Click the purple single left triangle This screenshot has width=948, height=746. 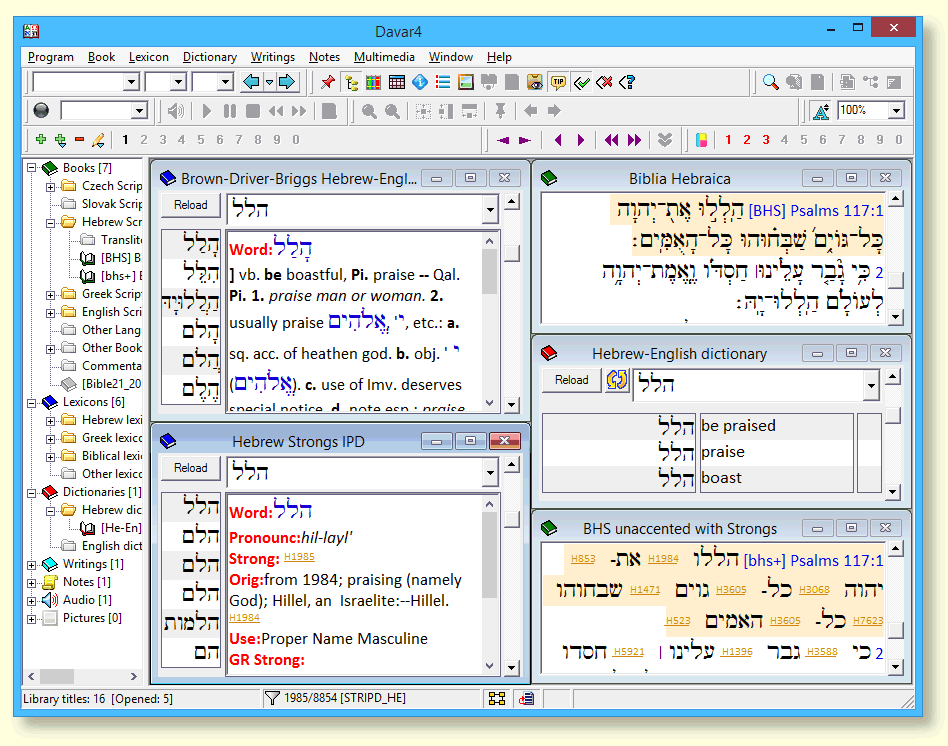tap(558, 140)
